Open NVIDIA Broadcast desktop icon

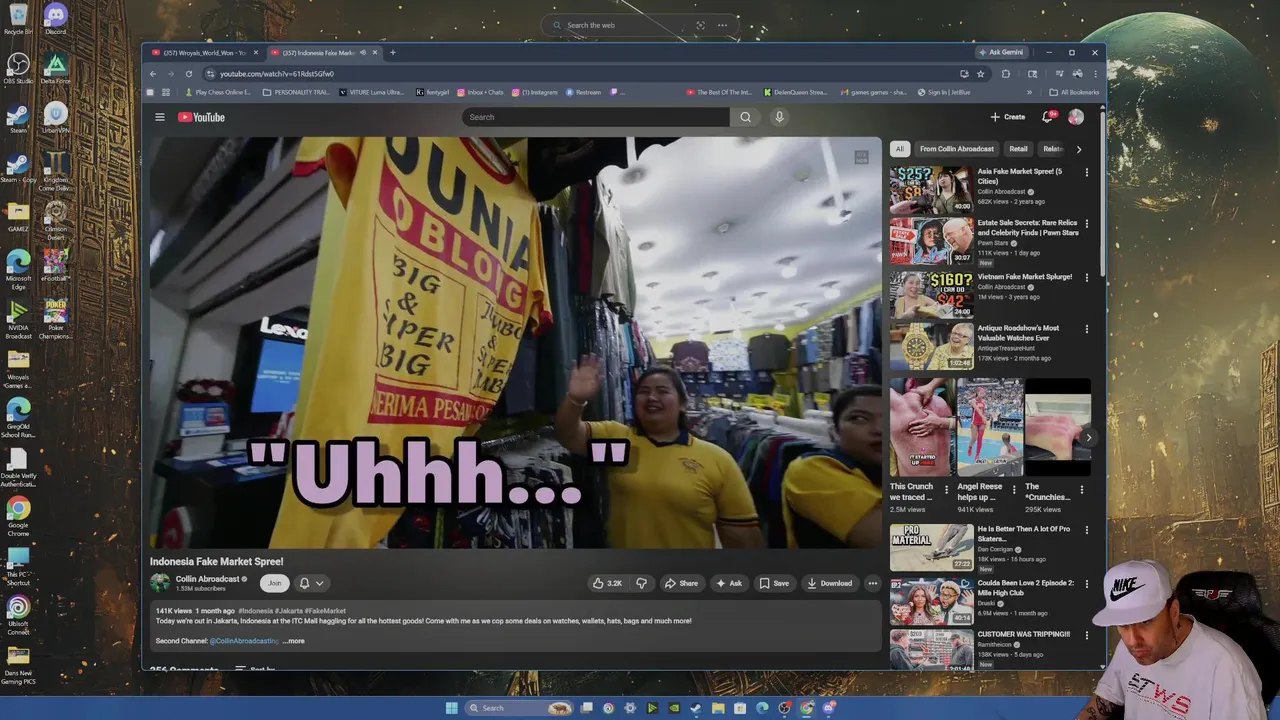(18, 319)
